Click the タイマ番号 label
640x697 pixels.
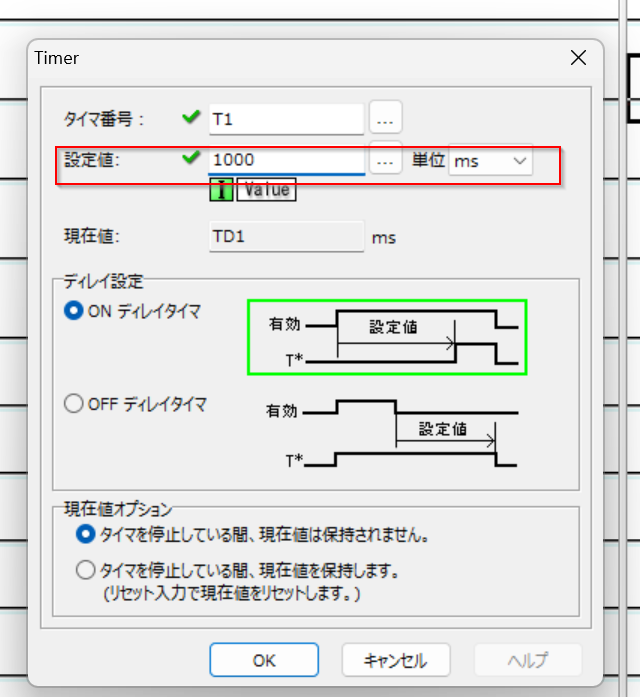[104, 119]
